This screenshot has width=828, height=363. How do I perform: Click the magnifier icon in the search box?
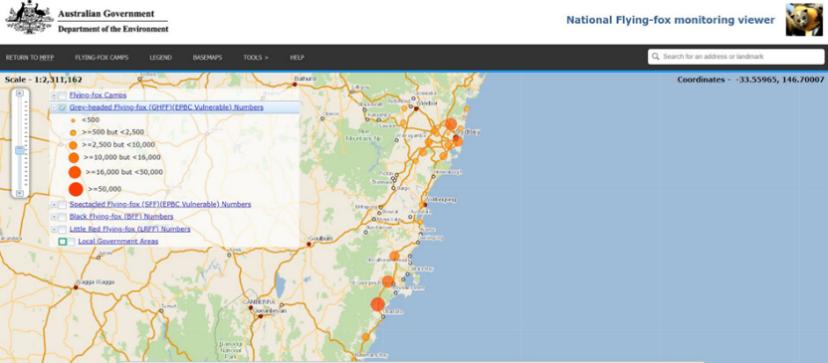pos(655,57)
